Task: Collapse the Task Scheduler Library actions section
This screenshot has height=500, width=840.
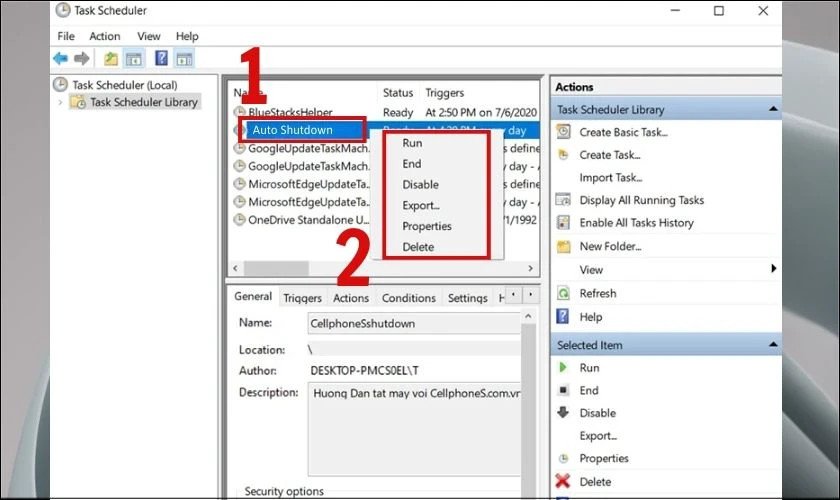Action: click(x=772, y=110)
